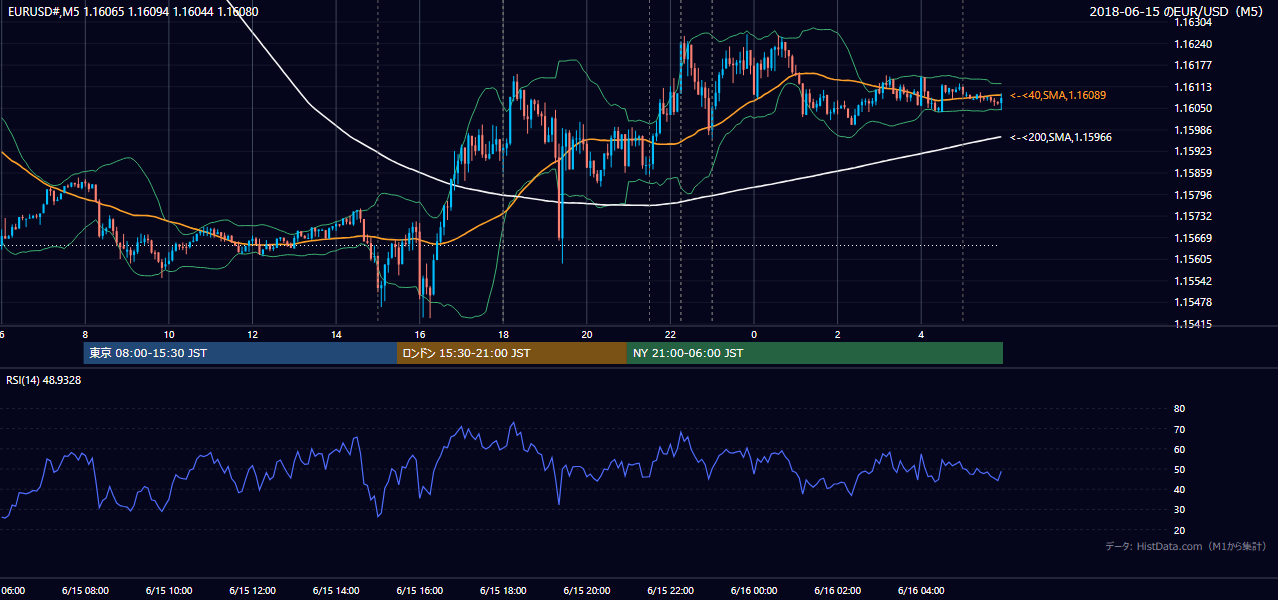This screenshot has width=1278, height=600.
Task: Click hour tick 16 under the price chart
Action: [420, 335]
